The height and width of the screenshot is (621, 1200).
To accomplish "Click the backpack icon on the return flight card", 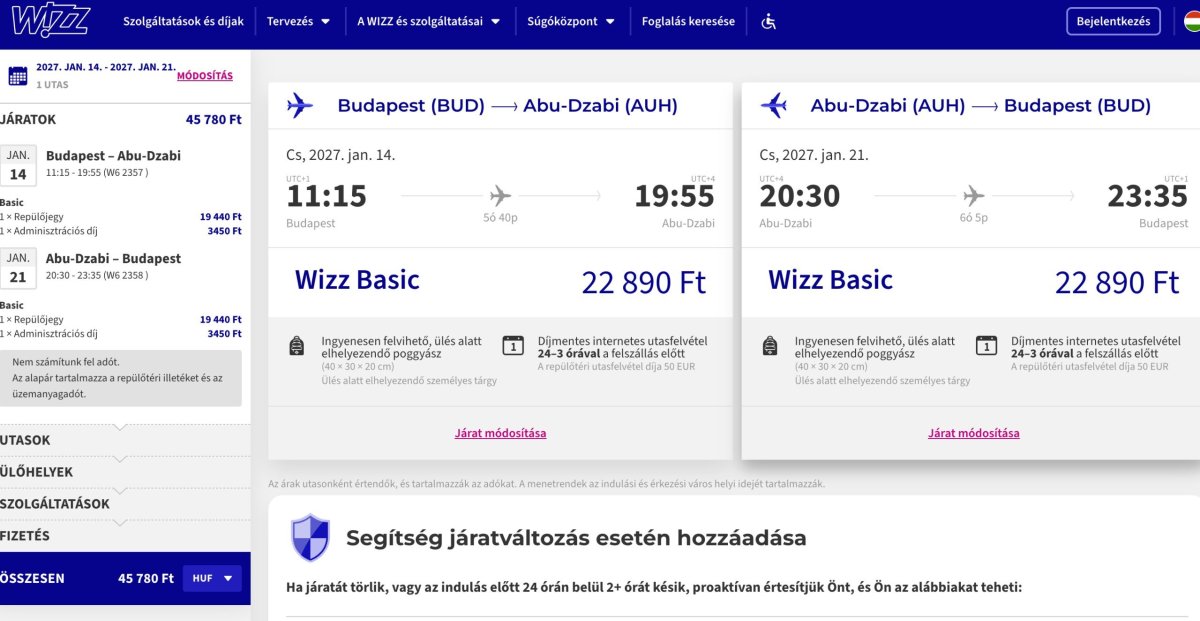I will [769, 346].
